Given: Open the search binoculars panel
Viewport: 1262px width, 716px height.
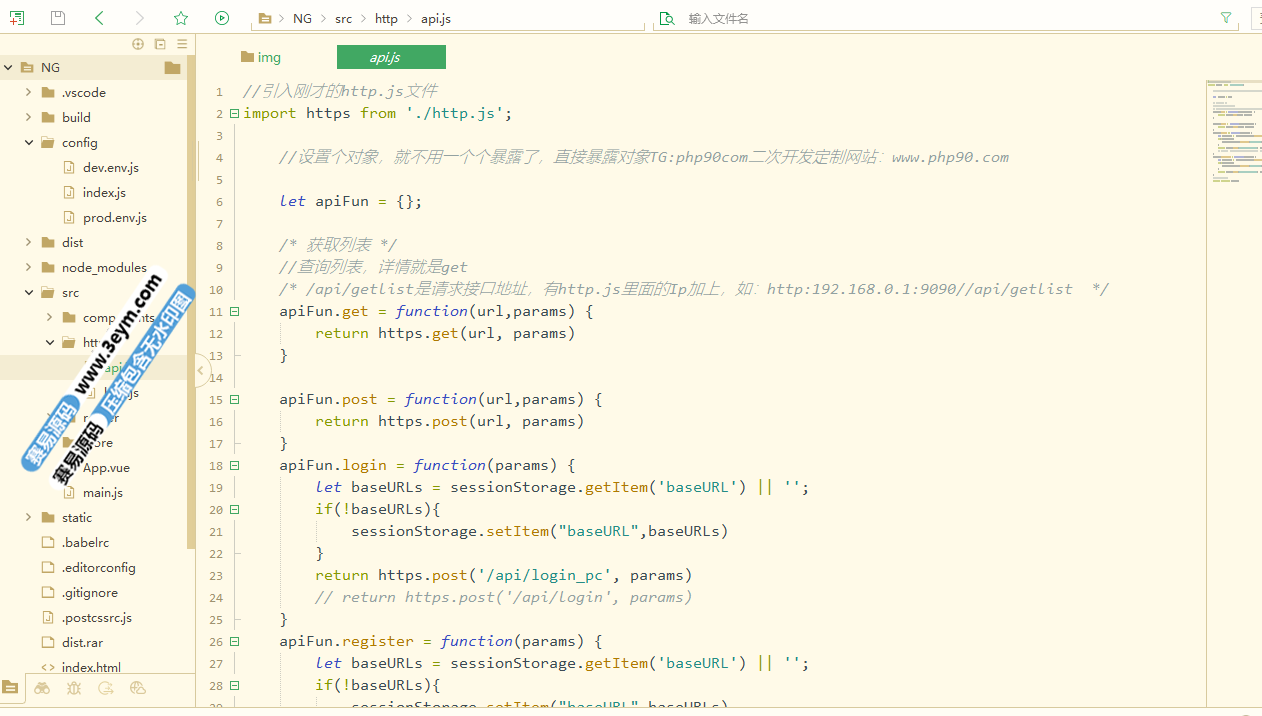Looking at the screenshot, I should [x=42, y=688].
